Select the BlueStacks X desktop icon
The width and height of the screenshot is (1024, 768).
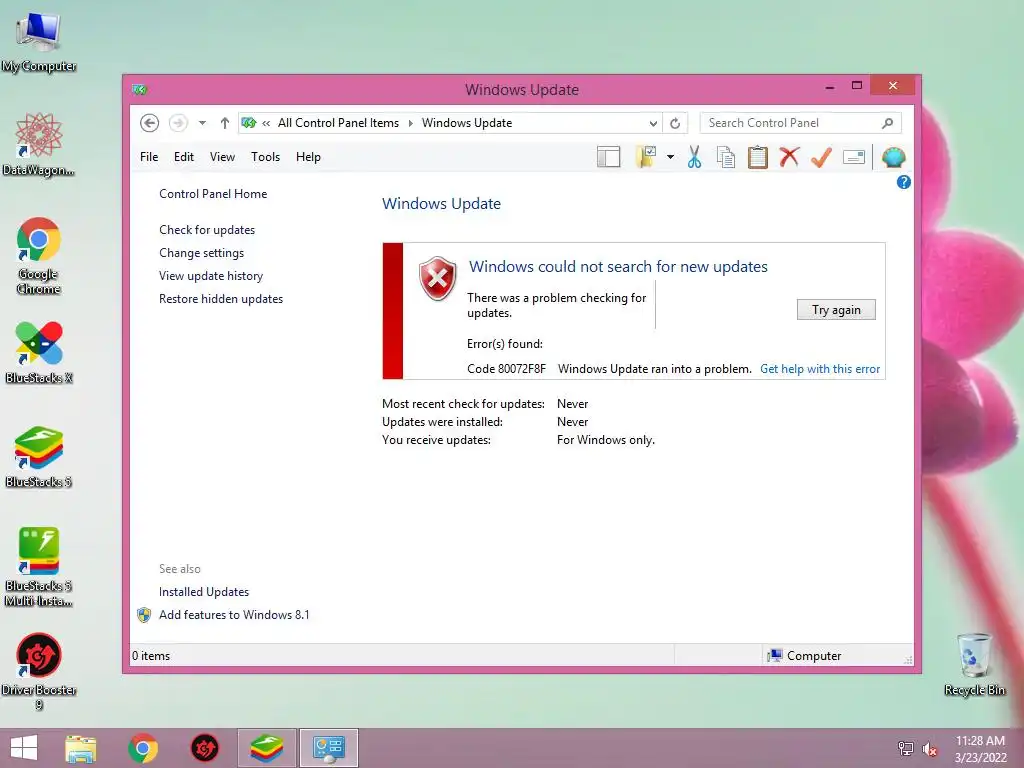(x=39, y=353)
